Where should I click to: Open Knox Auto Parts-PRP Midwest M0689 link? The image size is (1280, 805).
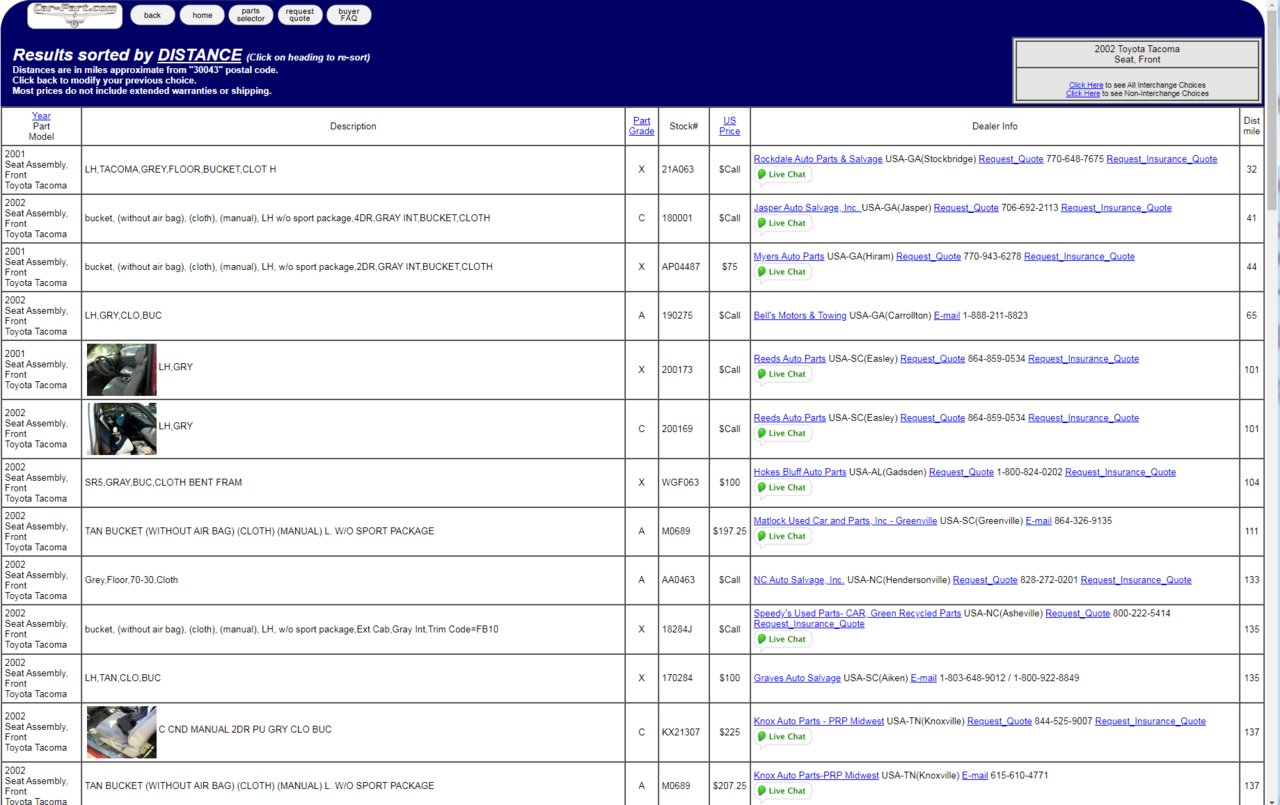coord(816,776)
